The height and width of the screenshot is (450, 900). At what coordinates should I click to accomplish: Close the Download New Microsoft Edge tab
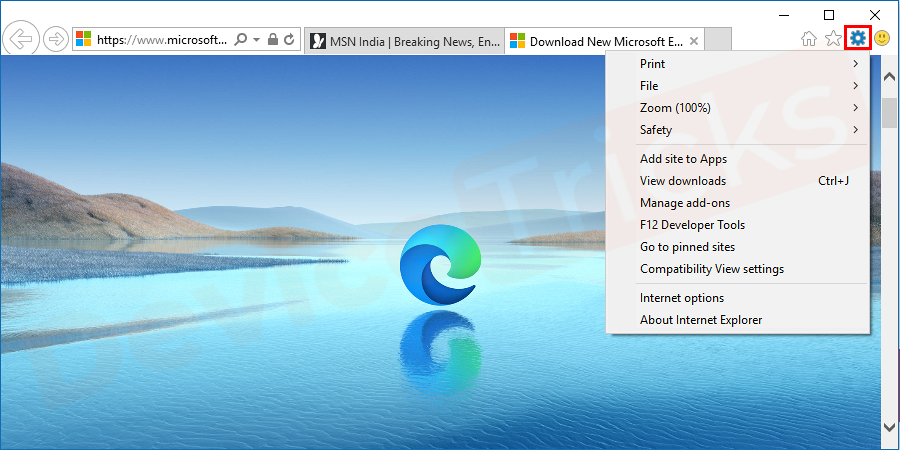[693, 41]
